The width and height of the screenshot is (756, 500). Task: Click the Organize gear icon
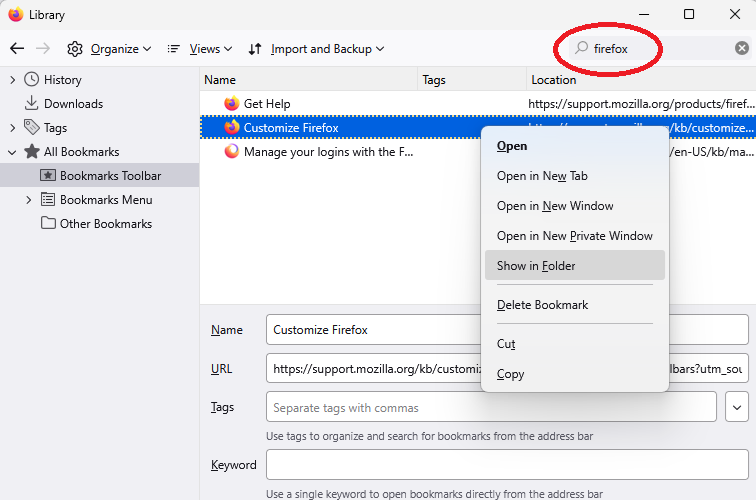point(75,49)
